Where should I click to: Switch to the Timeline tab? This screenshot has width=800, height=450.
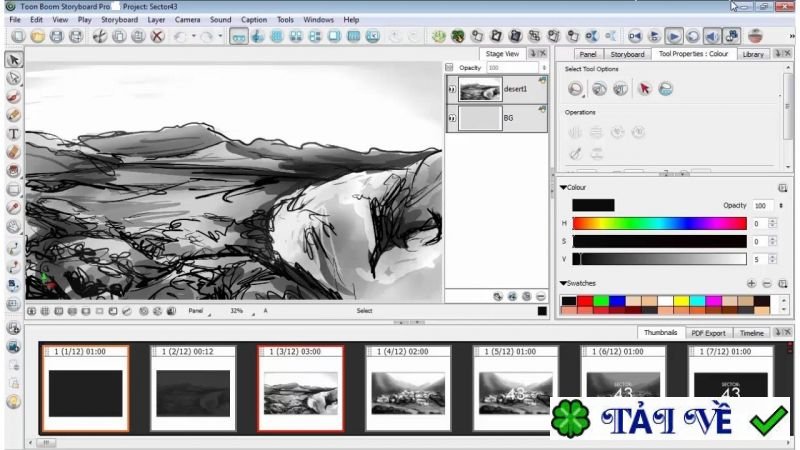click(x=751, y=333)
